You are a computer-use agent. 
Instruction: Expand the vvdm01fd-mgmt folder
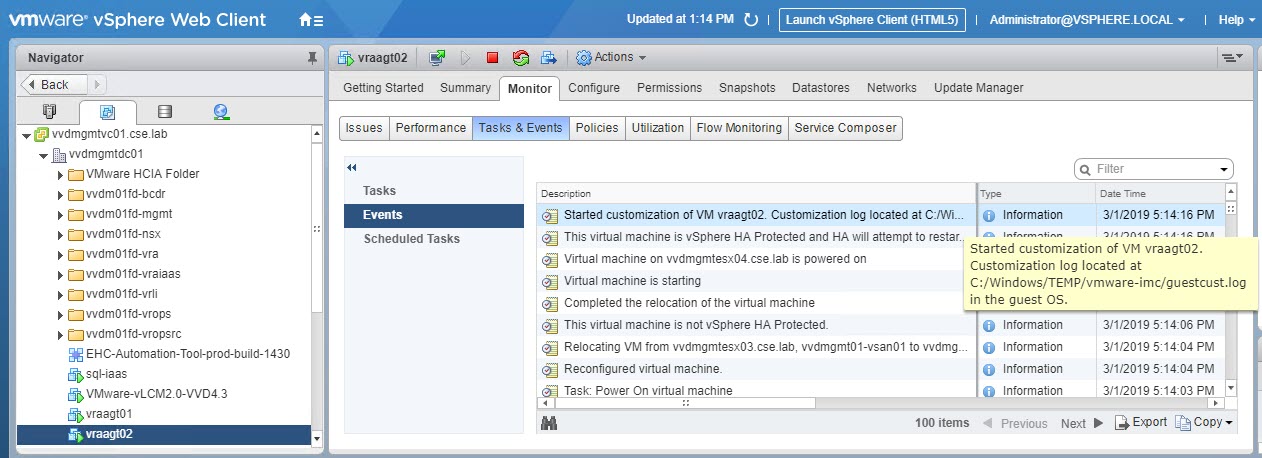[x=61, y=214]
